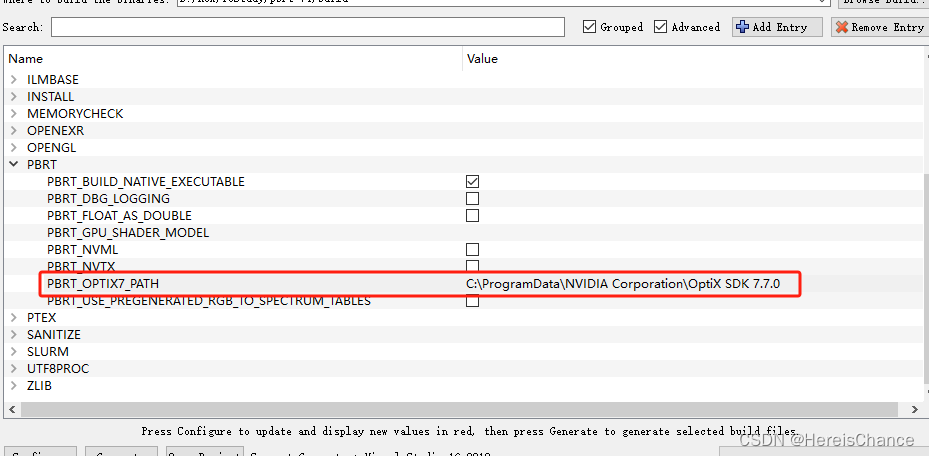
Task: Expand the MEMORYCHECK group
Action: [x=14, y=114]
